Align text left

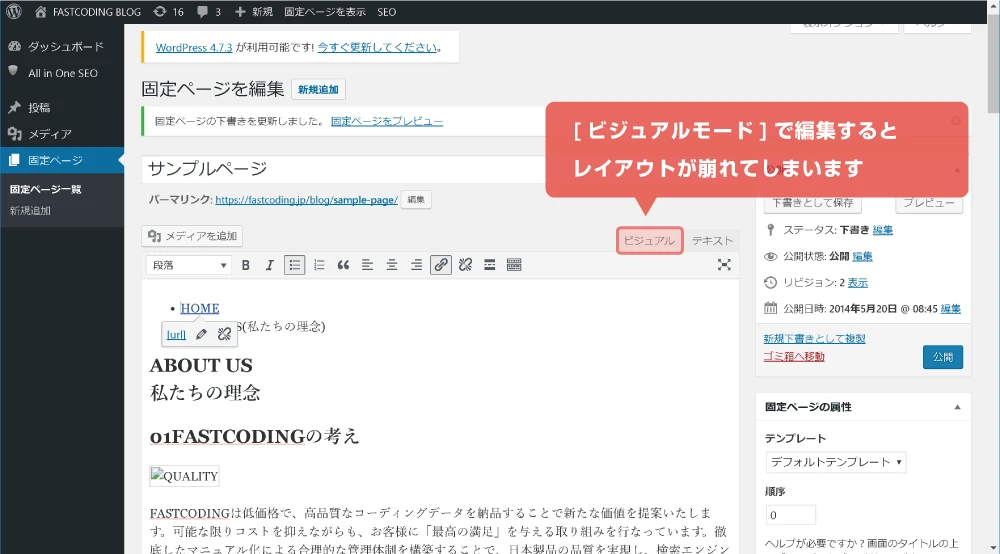click(x=367, y=265)
